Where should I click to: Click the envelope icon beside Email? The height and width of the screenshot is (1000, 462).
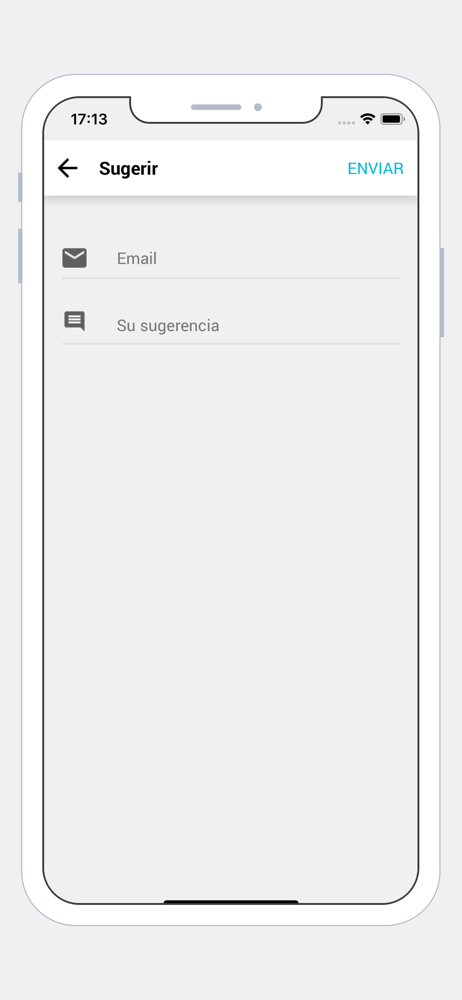[74, 258]
